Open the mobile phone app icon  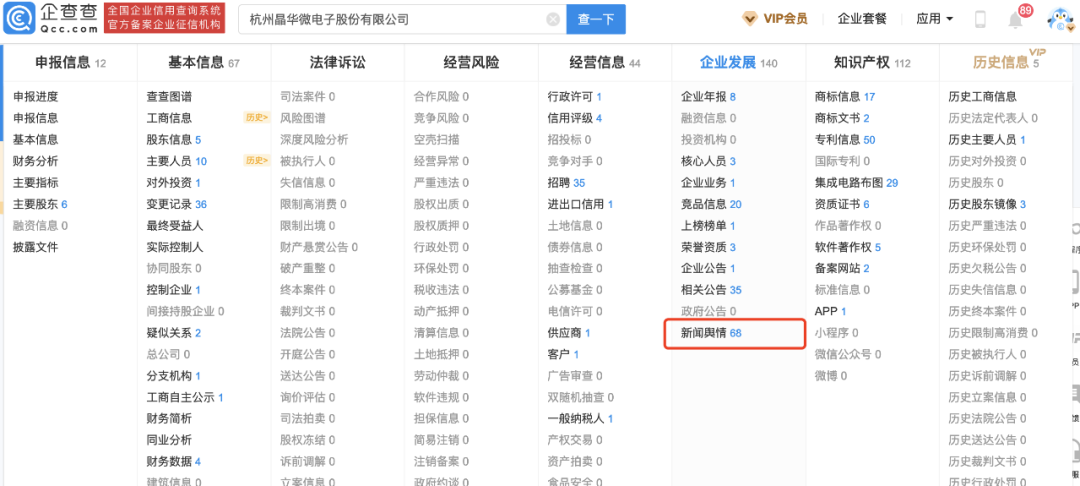click(980, 19)
